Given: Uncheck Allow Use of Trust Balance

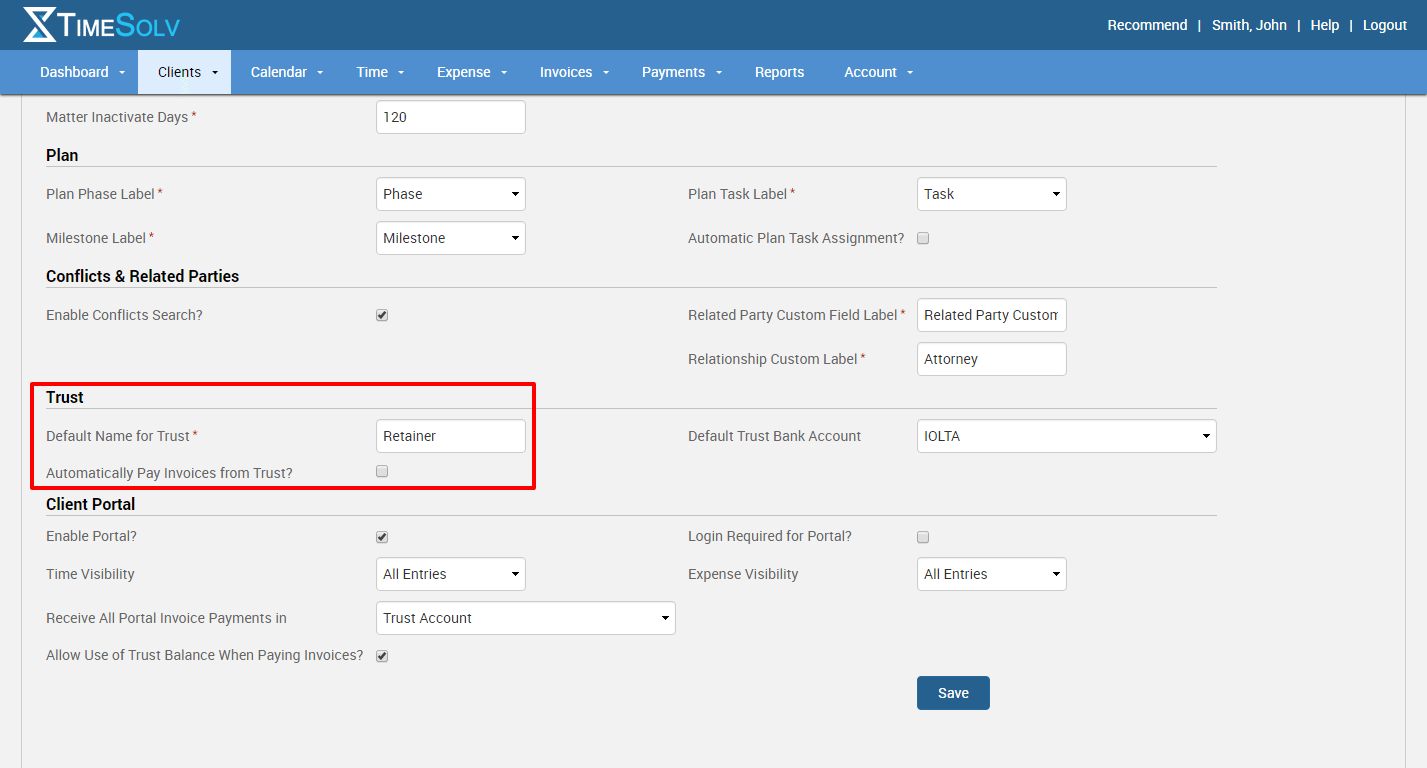Looking at the screenshot, I should [x=381, y=655].
